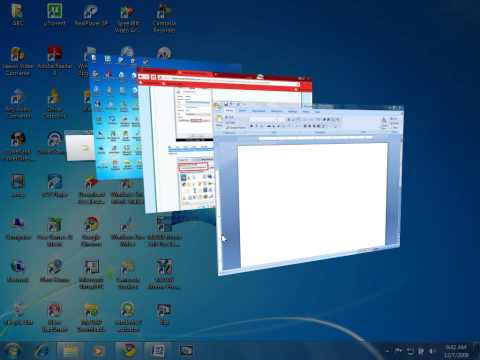Screen dimensions: 480x360
Task: Open the Page Layout tab in Word
Action: (259, 111)
